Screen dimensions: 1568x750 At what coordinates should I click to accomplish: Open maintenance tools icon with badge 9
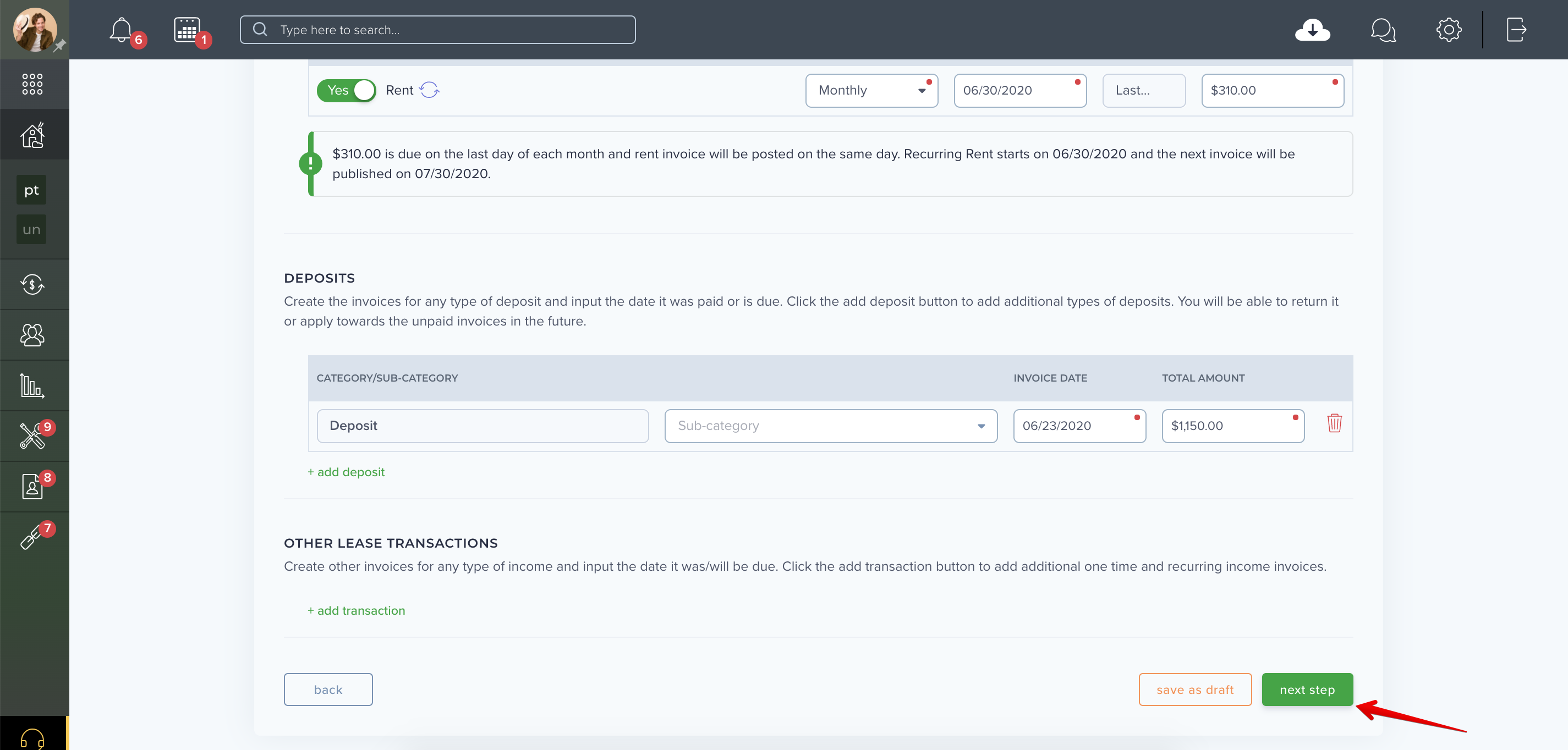click(32, 436)
